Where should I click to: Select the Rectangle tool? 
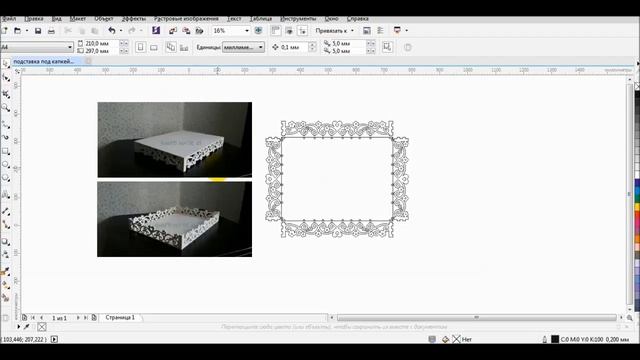[6, 151]
